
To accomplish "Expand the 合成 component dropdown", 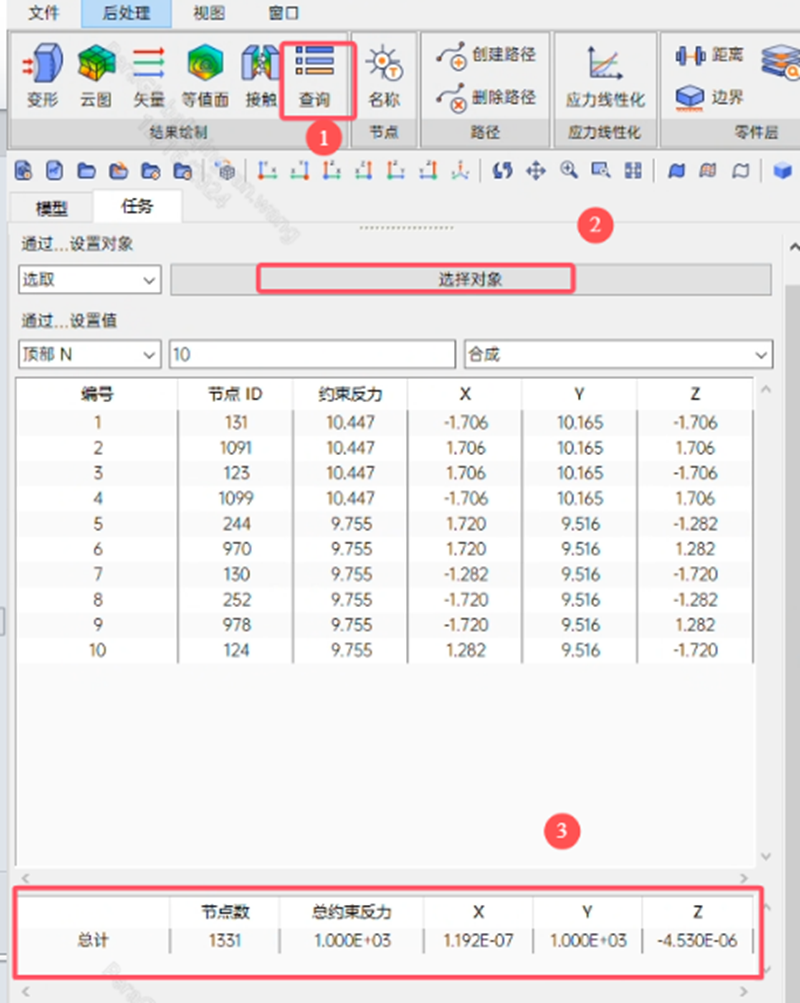I will (x=618, y=354).
